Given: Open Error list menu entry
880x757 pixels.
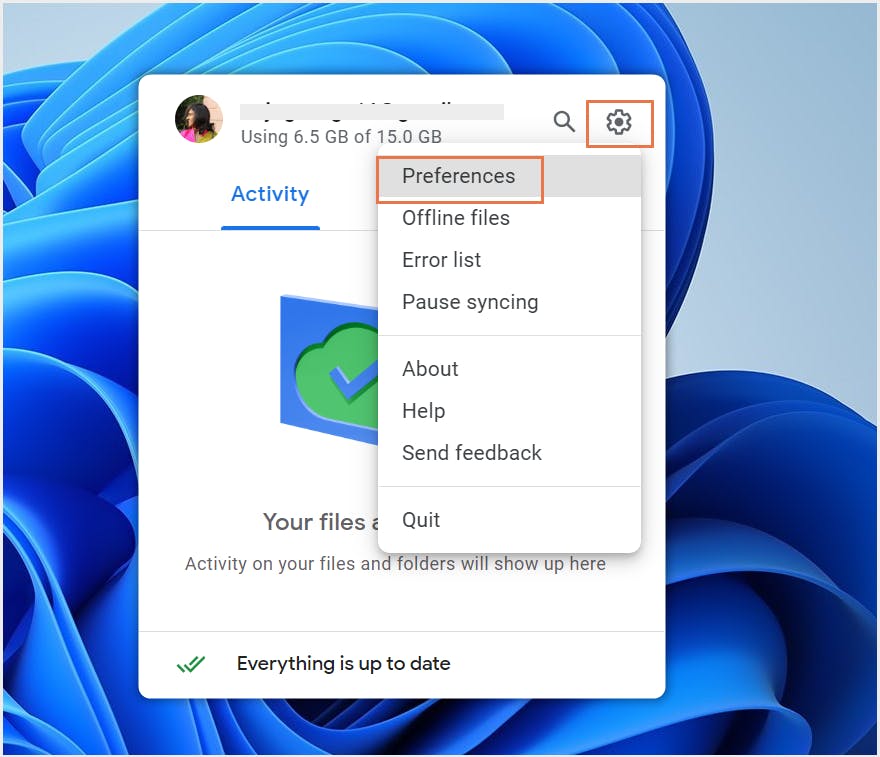Looking at the screenshot, I should pyautogui.click(x=510, y=260).
